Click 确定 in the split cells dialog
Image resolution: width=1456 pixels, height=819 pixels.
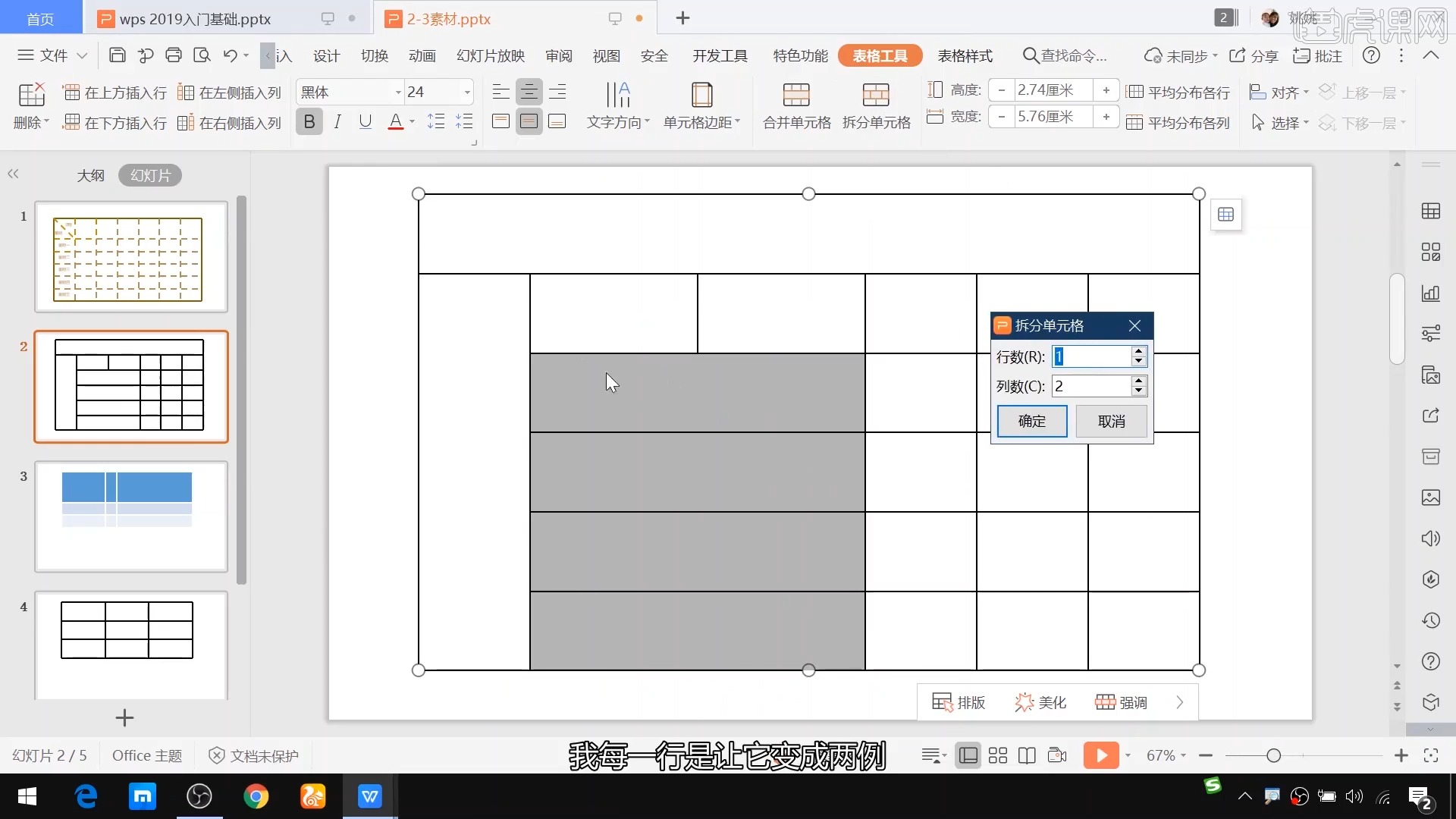click(1031, 421)
